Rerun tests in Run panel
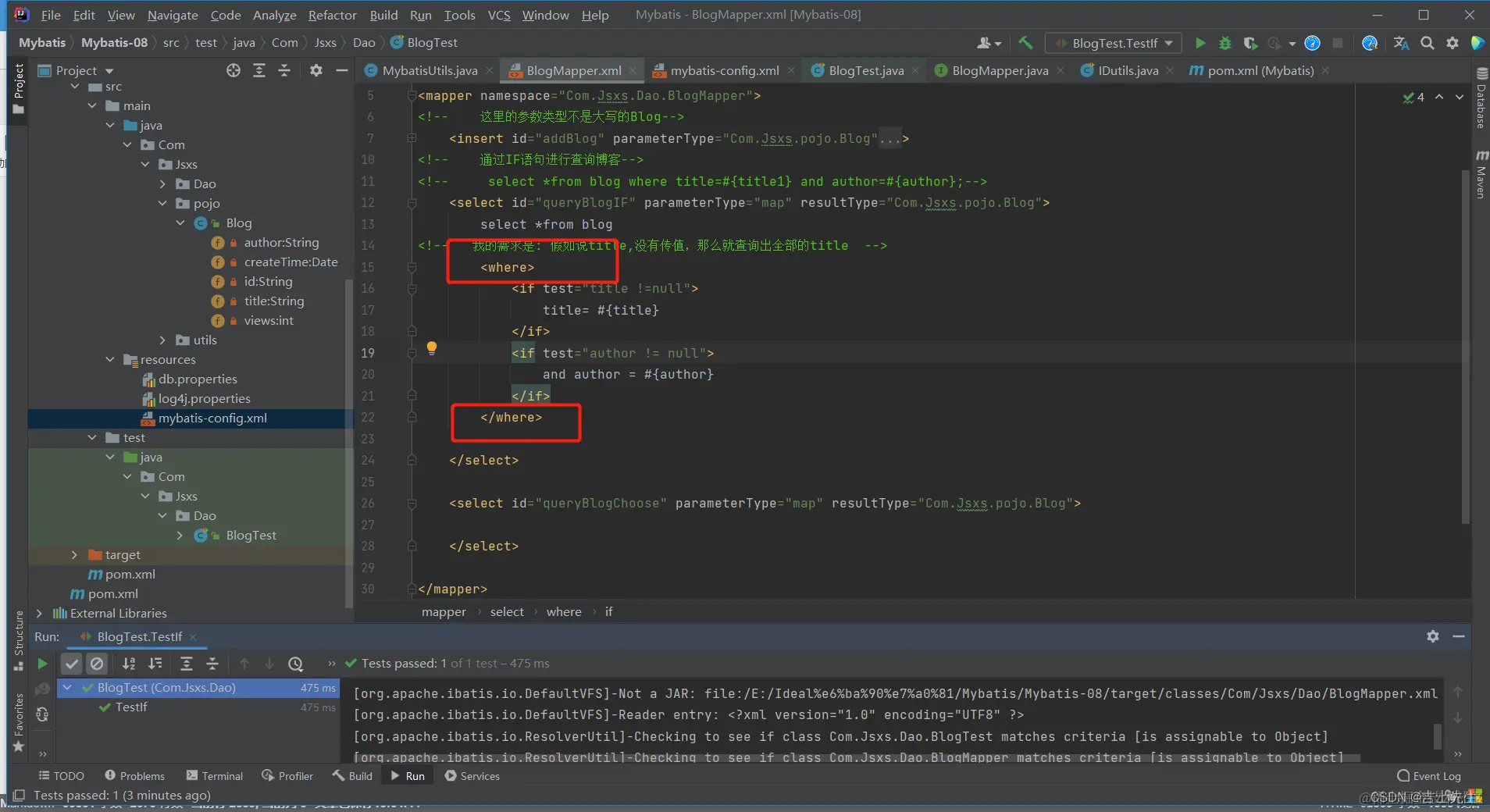This screenshot has width=1490, height=812. click(42, 664)
